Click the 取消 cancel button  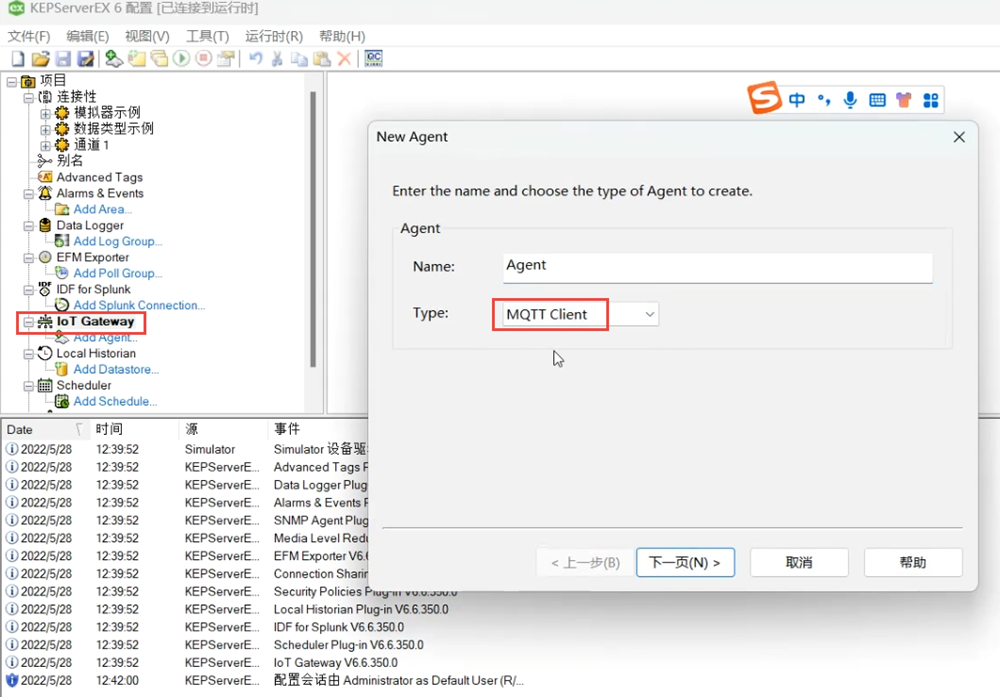tap(799, 562)
